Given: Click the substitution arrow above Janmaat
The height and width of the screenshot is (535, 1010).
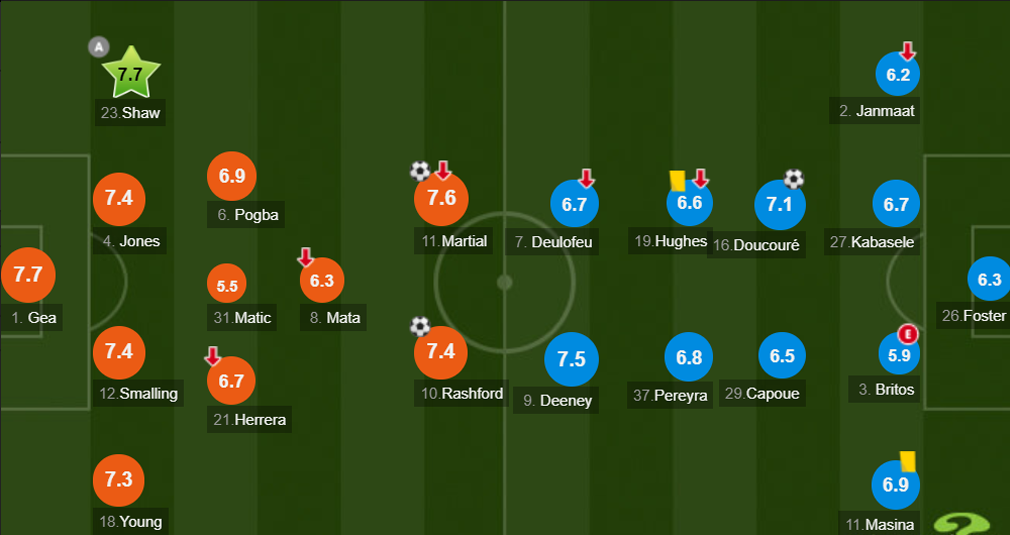Looking at the screenshot, I should coord(908,51).
